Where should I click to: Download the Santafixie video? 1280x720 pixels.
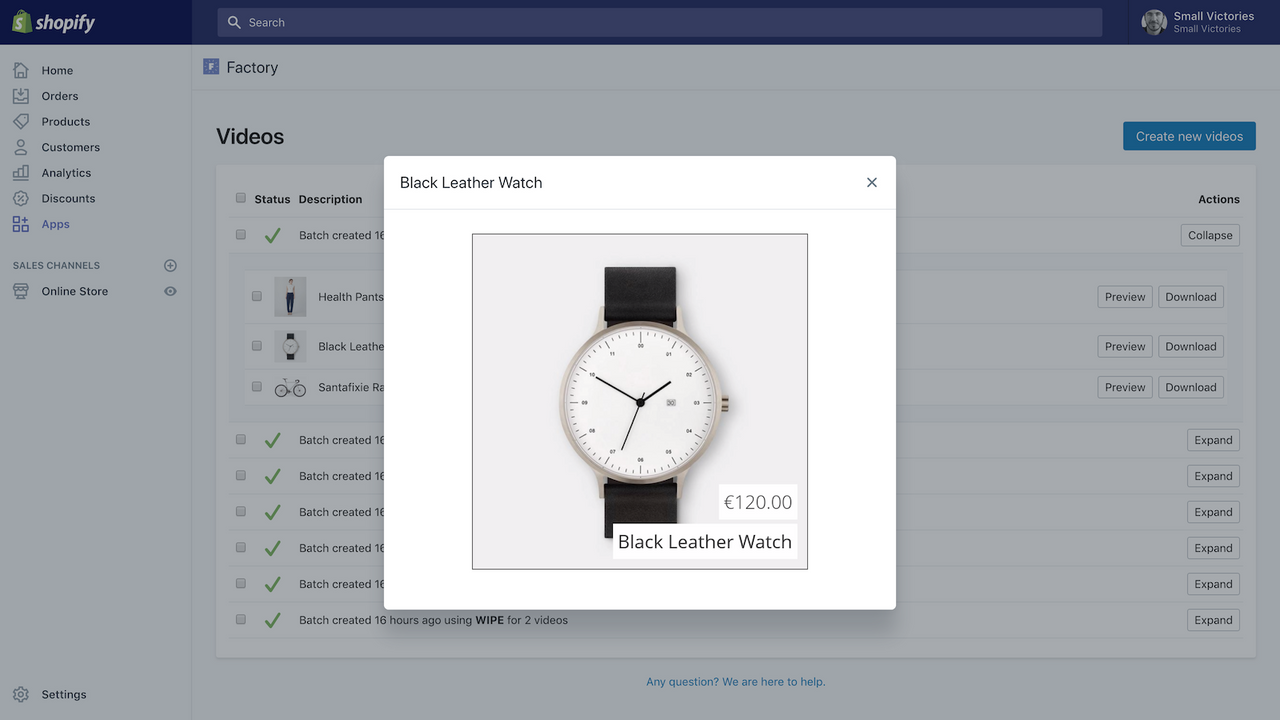tap(1191, 387)
